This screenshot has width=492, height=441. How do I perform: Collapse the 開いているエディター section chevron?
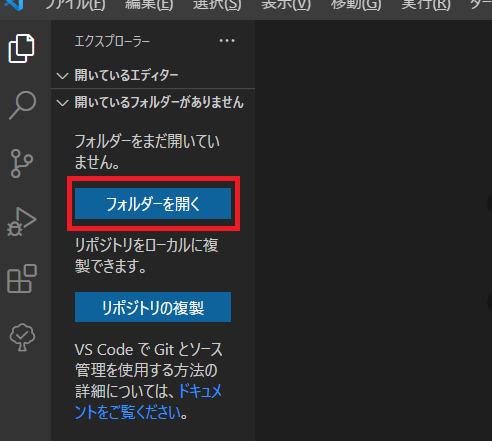click(x=62, y=76)
